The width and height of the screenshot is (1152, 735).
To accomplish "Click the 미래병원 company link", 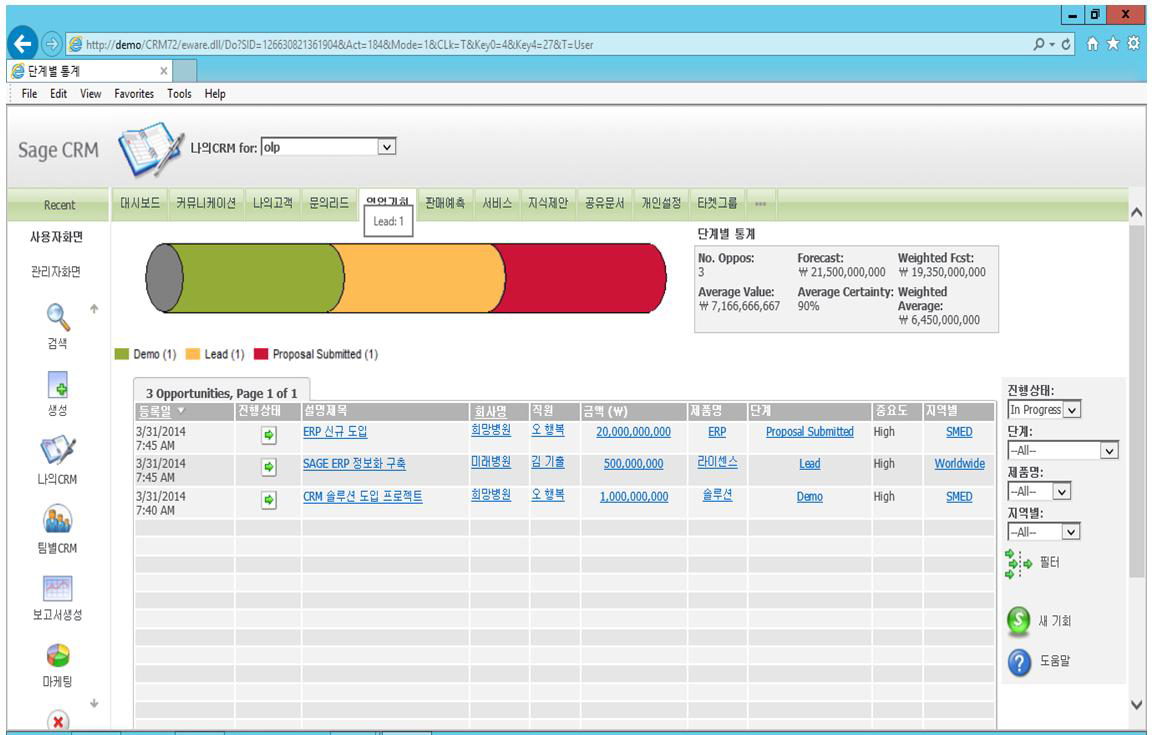I will (491, 462).
